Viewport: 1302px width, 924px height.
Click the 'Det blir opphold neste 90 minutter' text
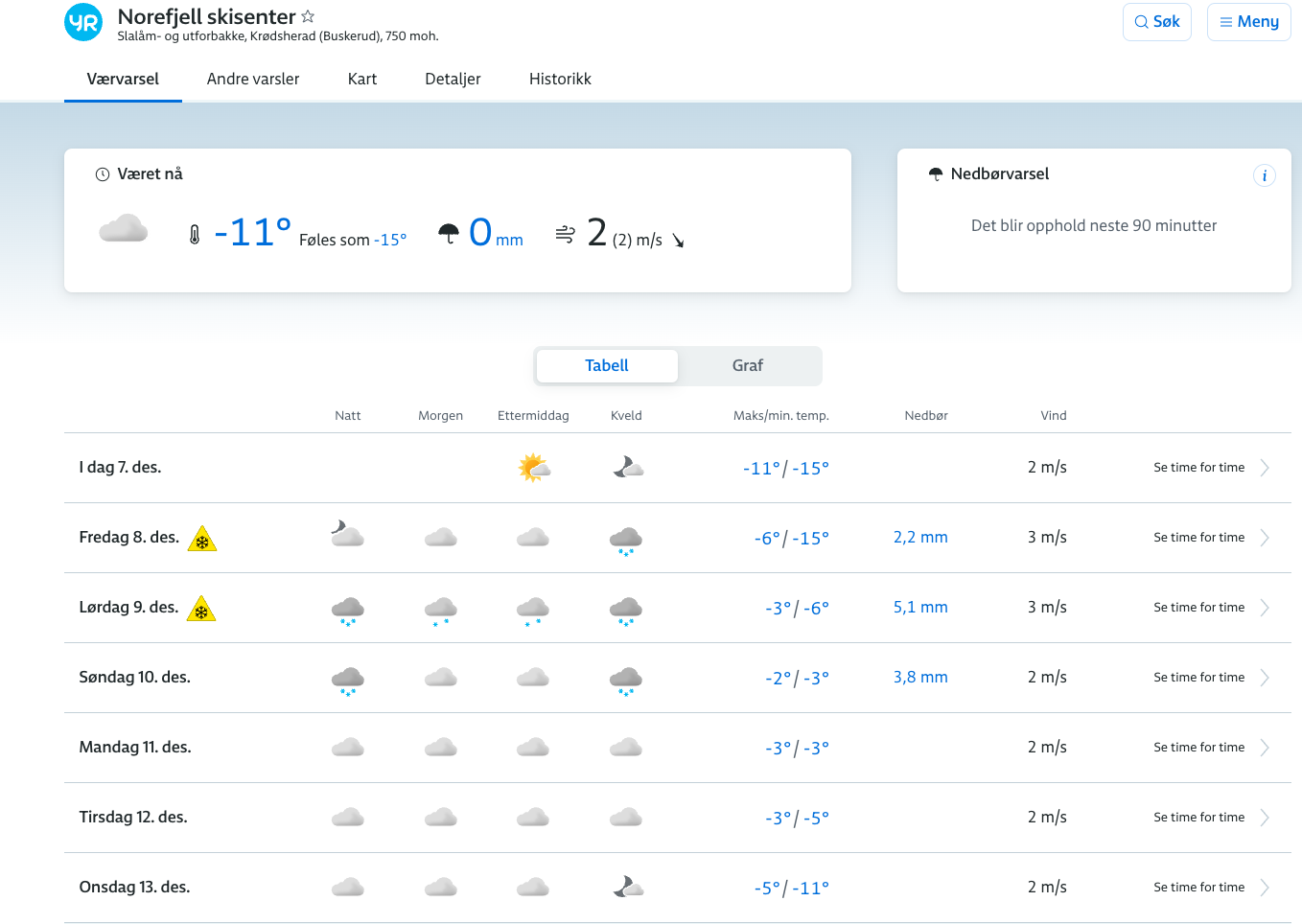coord(1094,226)
